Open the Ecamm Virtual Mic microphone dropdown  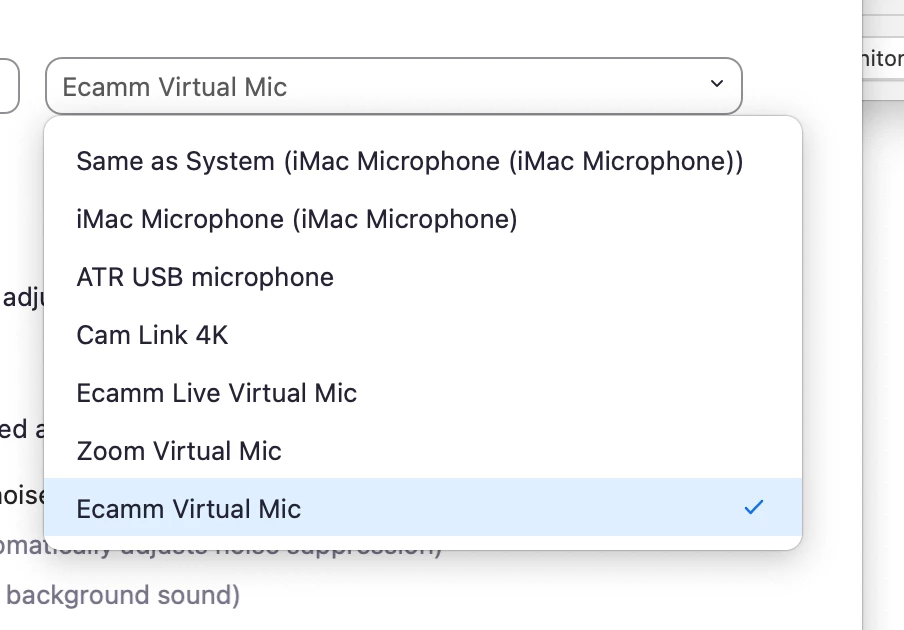(394, 86)
